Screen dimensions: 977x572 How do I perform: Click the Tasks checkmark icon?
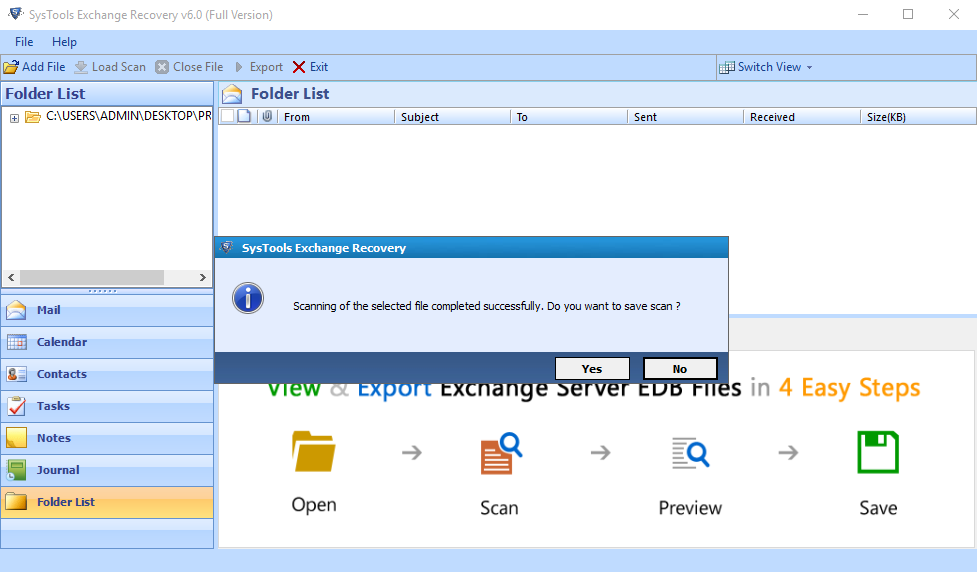click(16, 406)
